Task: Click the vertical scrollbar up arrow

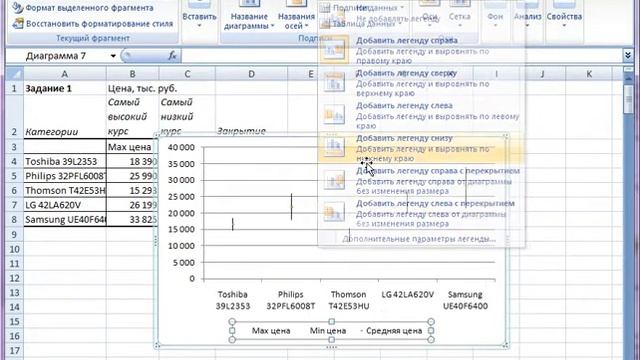Action: [628, 78]
